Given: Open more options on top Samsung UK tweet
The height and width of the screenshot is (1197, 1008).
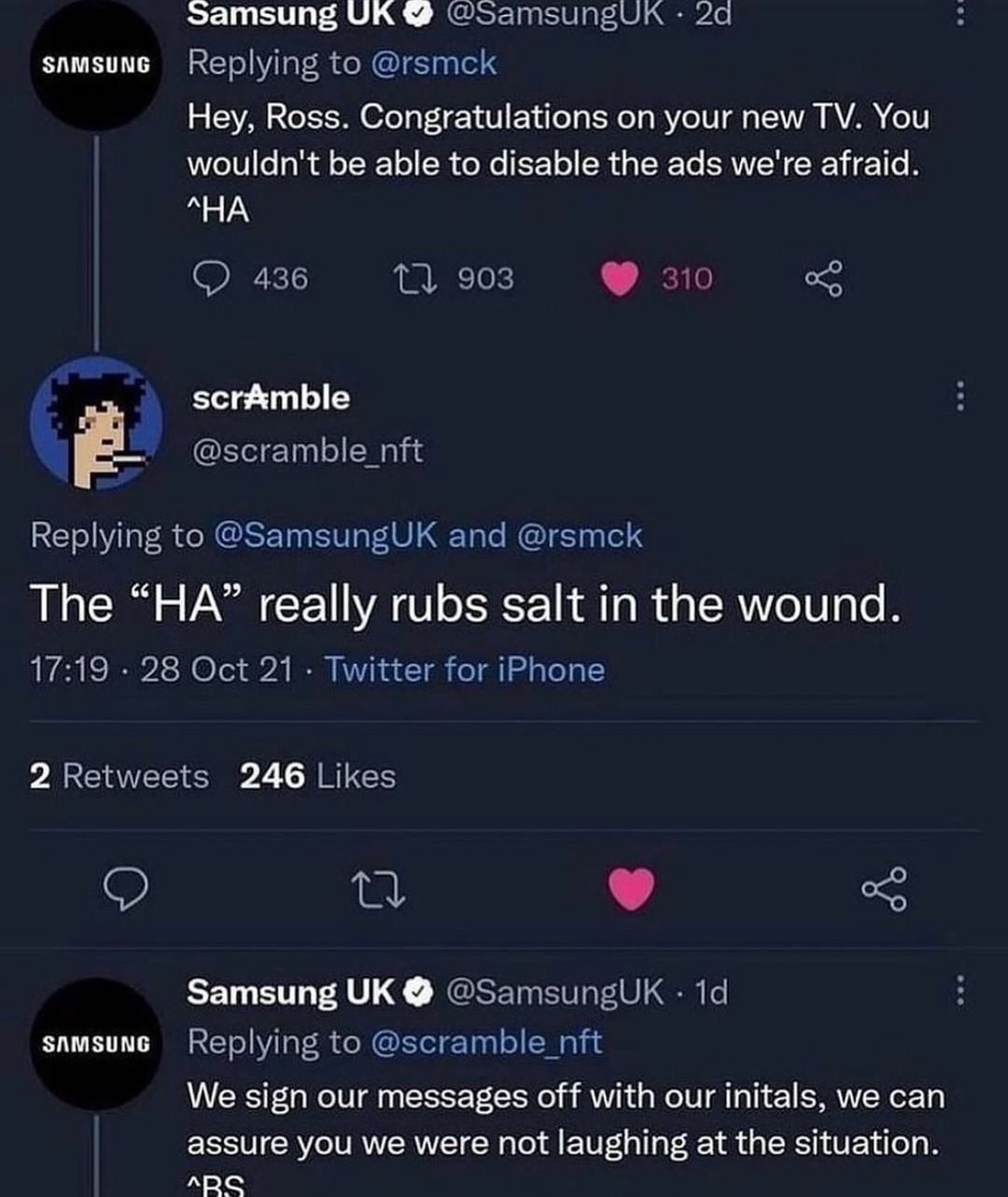Looking at the screenshot, I should (959, 13).
